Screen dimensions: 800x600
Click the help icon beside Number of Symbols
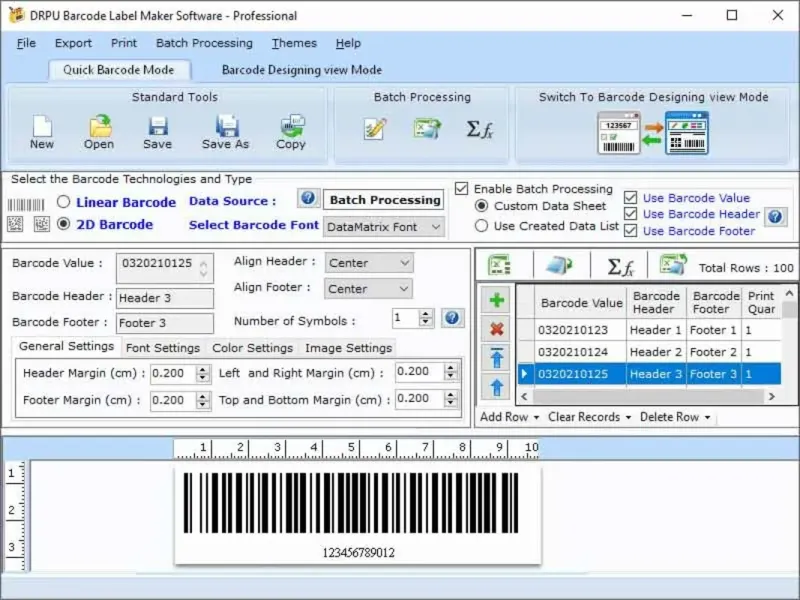click(x=452, y=318)
